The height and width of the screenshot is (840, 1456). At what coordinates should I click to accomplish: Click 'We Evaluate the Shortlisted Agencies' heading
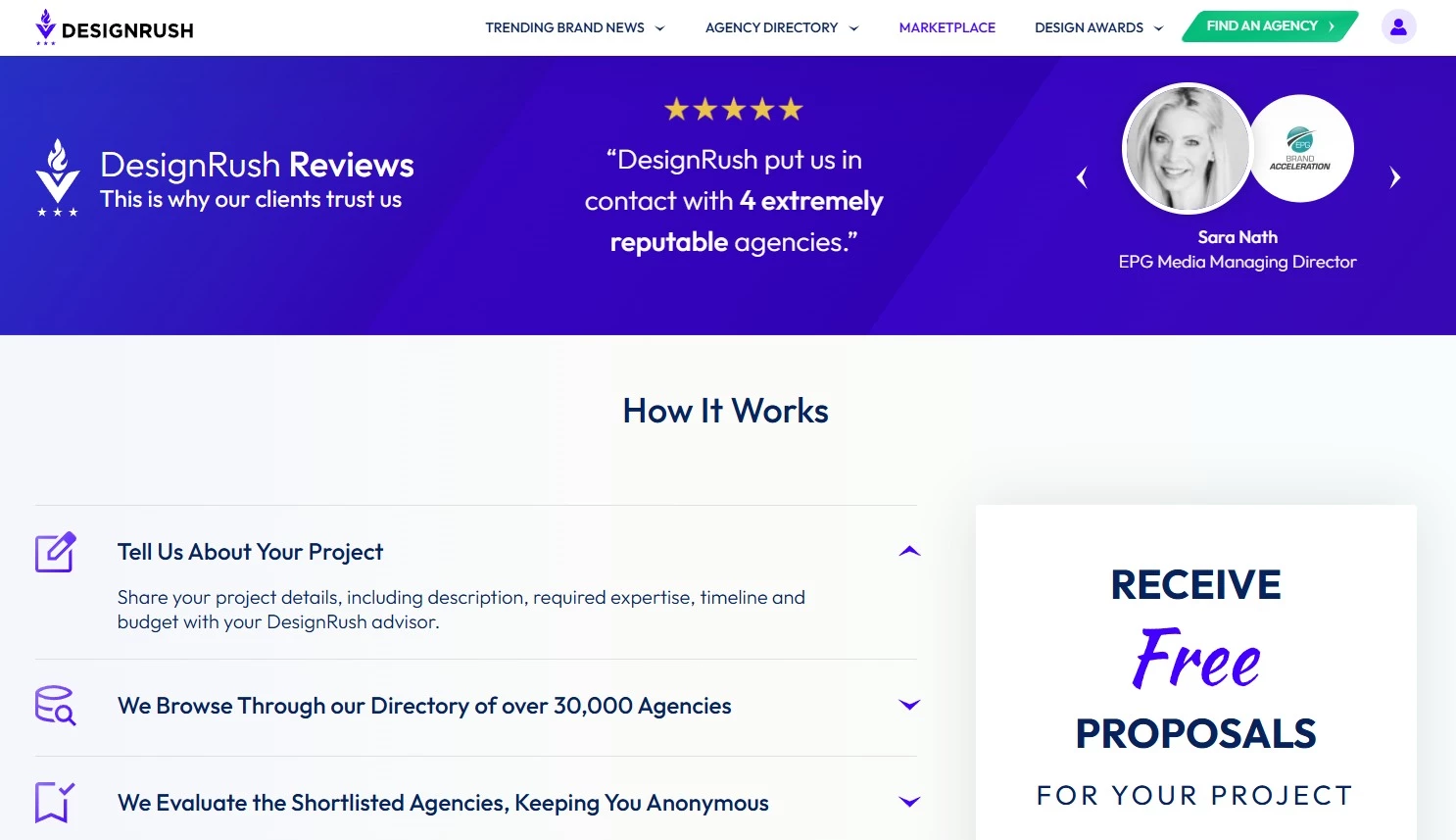pyautogui.click(x=443, y=803)
